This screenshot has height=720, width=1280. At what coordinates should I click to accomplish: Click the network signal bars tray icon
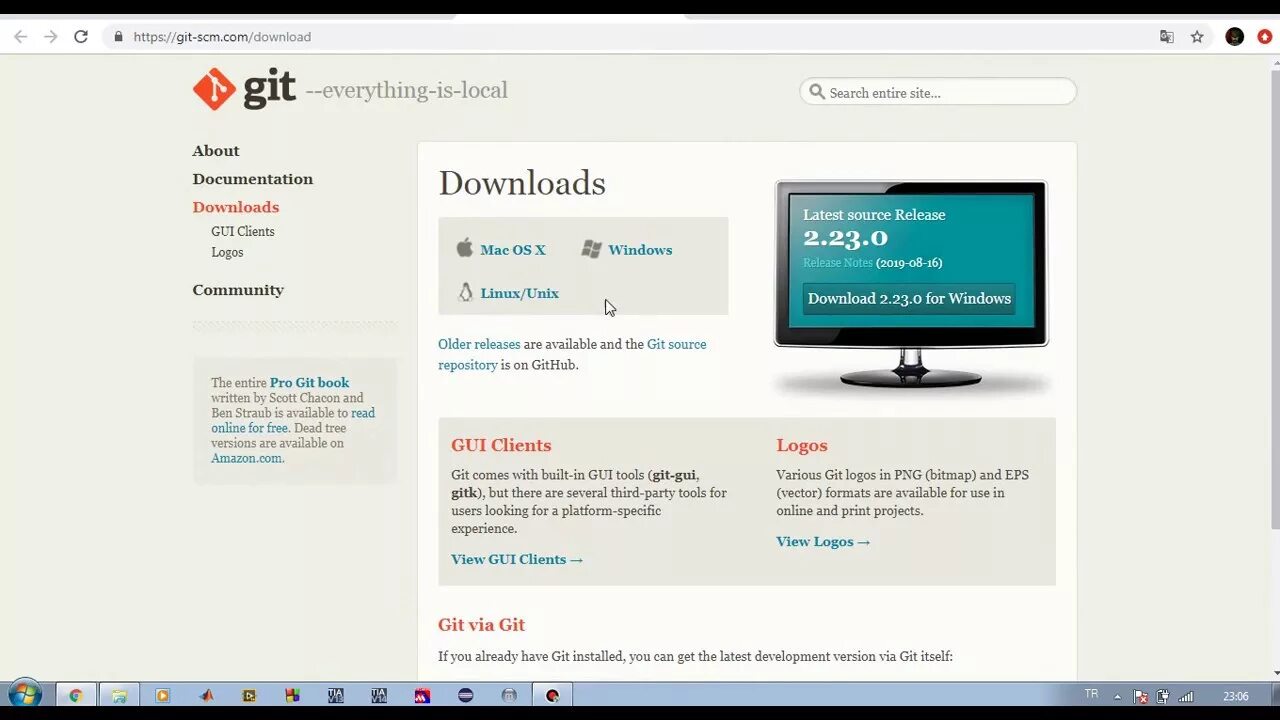click(1186, 696)
